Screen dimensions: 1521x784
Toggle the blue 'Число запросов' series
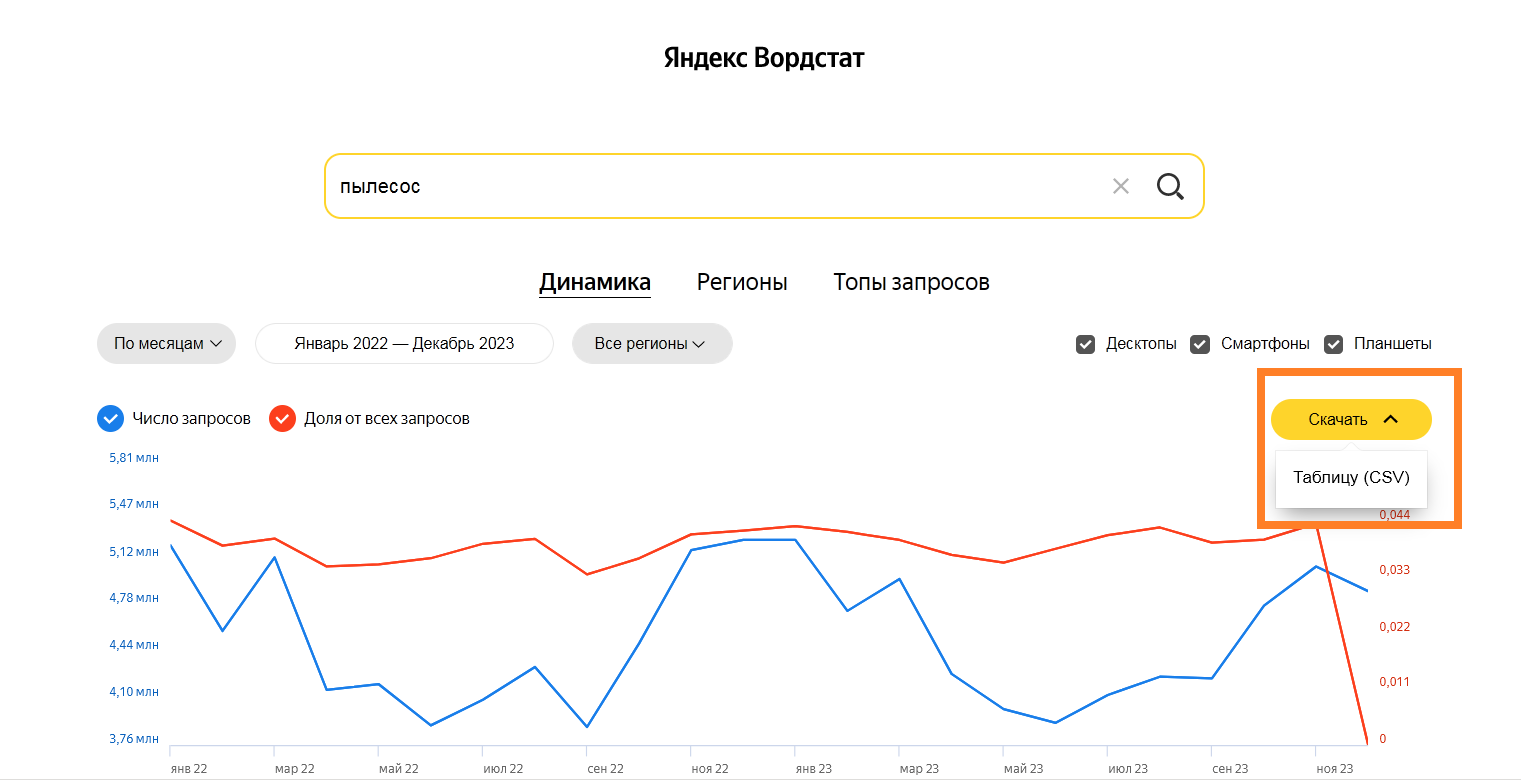pos(110,418)
